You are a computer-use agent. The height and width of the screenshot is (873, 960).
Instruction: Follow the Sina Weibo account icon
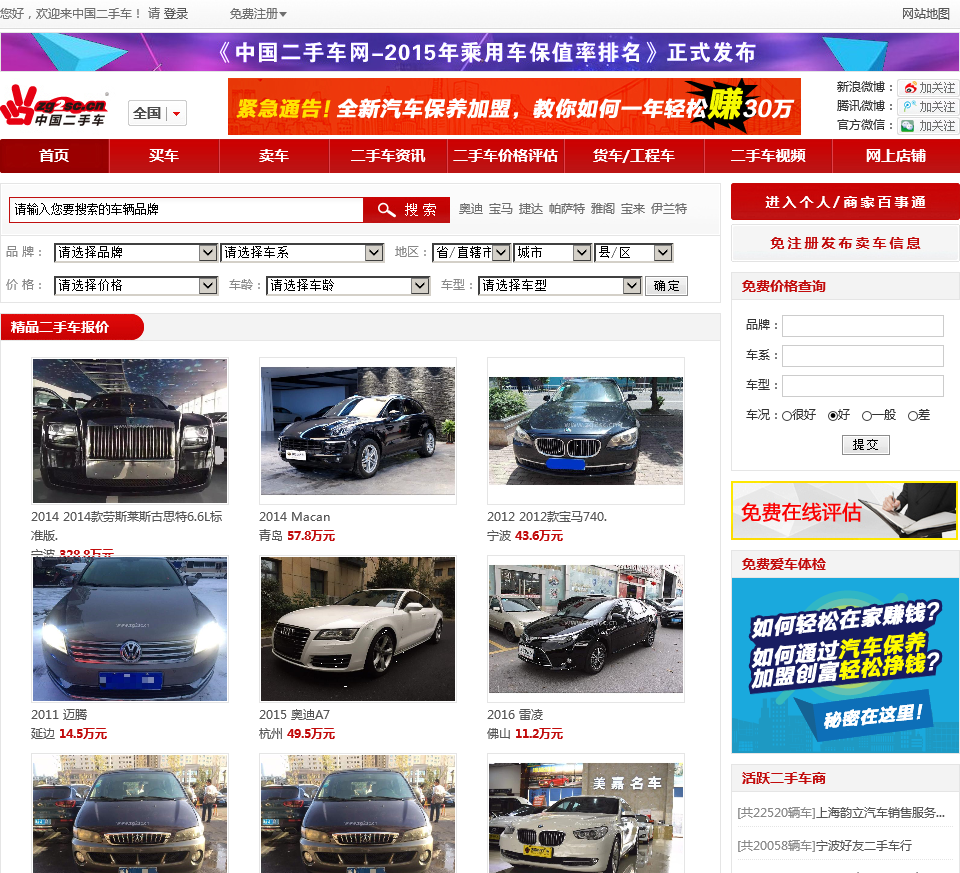pos(910,88)
